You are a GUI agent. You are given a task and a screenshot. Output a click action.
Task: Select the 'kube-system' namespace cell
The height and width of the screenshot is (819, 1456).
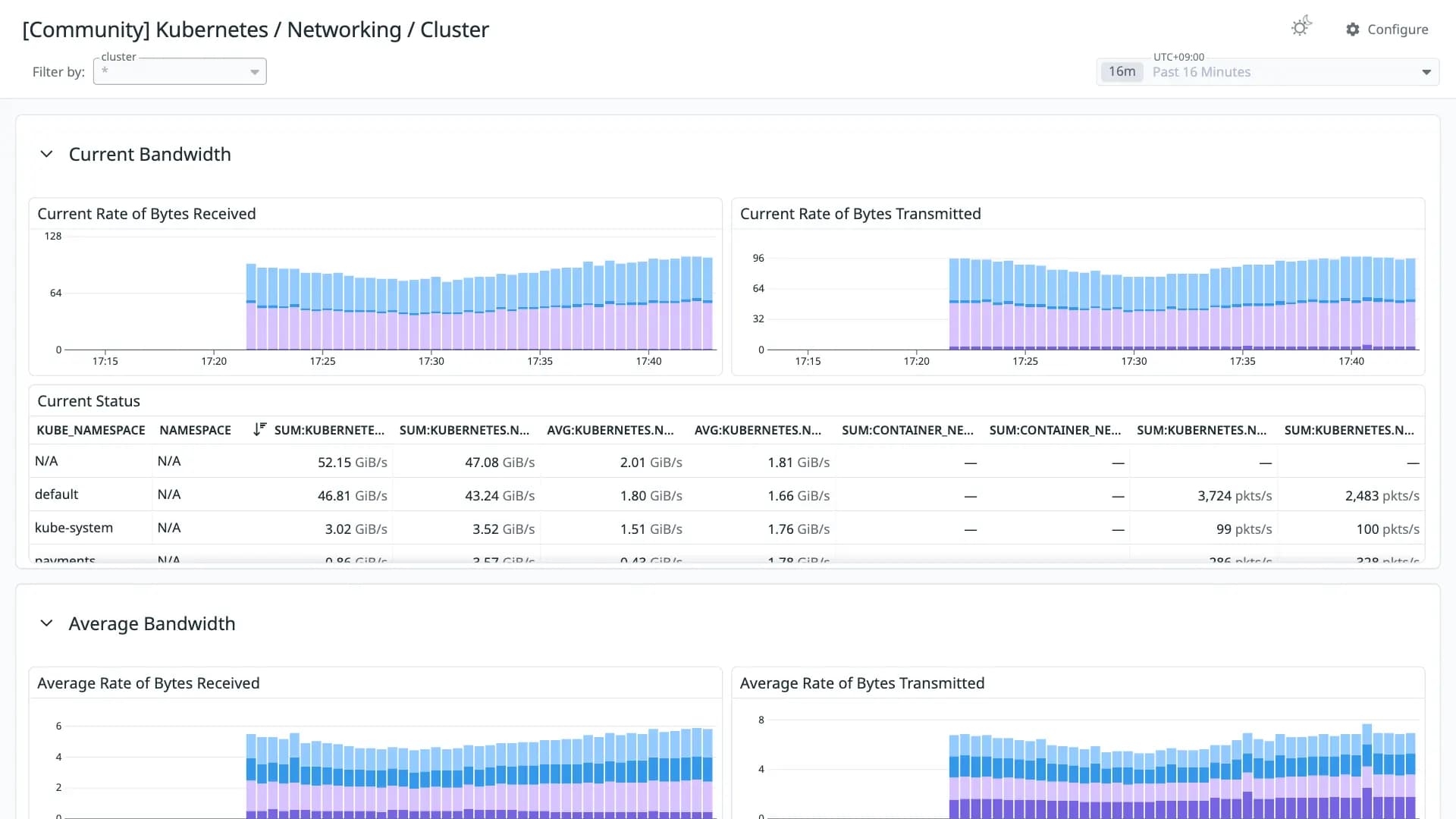tap(74, 528)
